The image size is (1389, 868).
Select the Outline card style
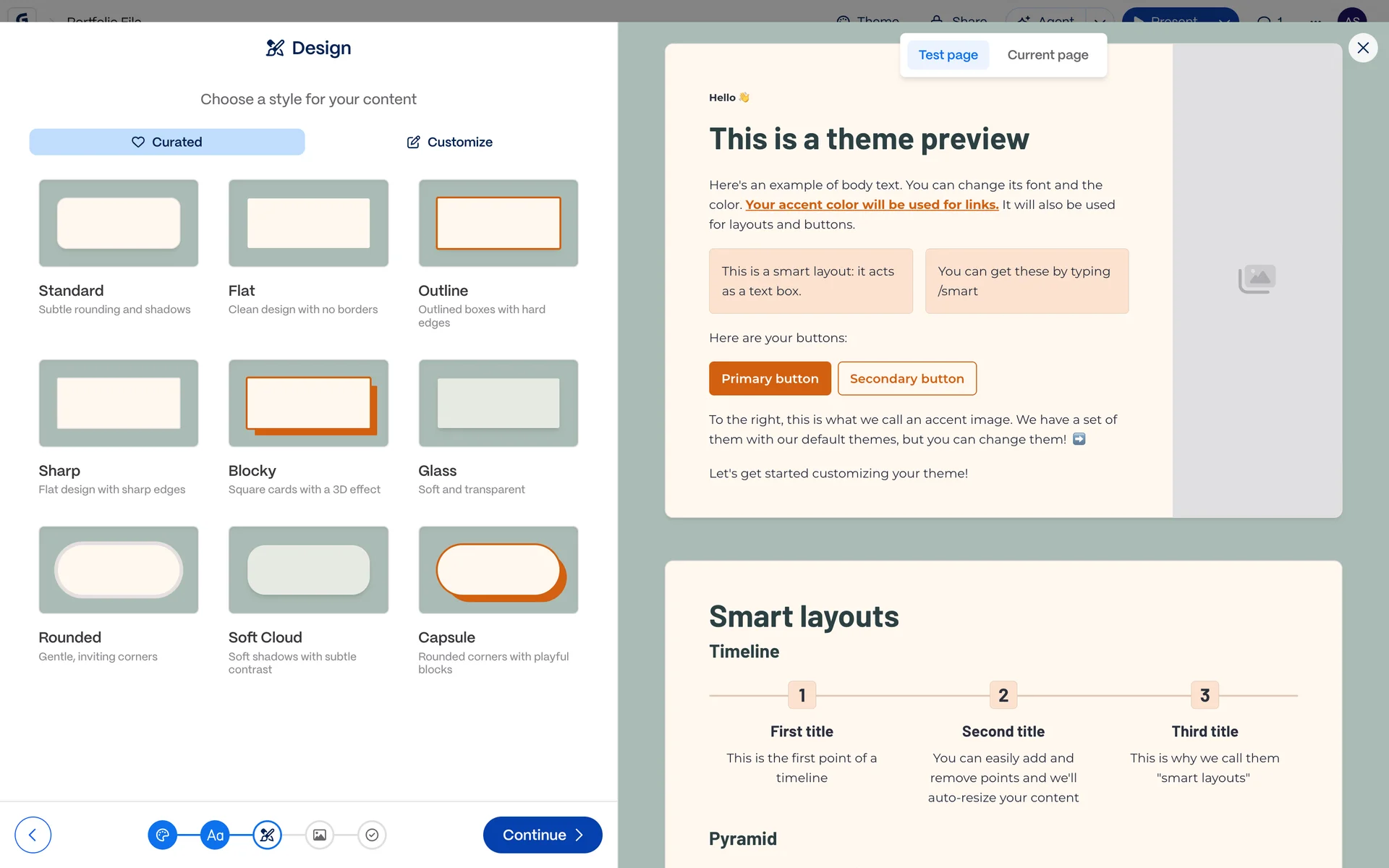[x=498, y=223]
